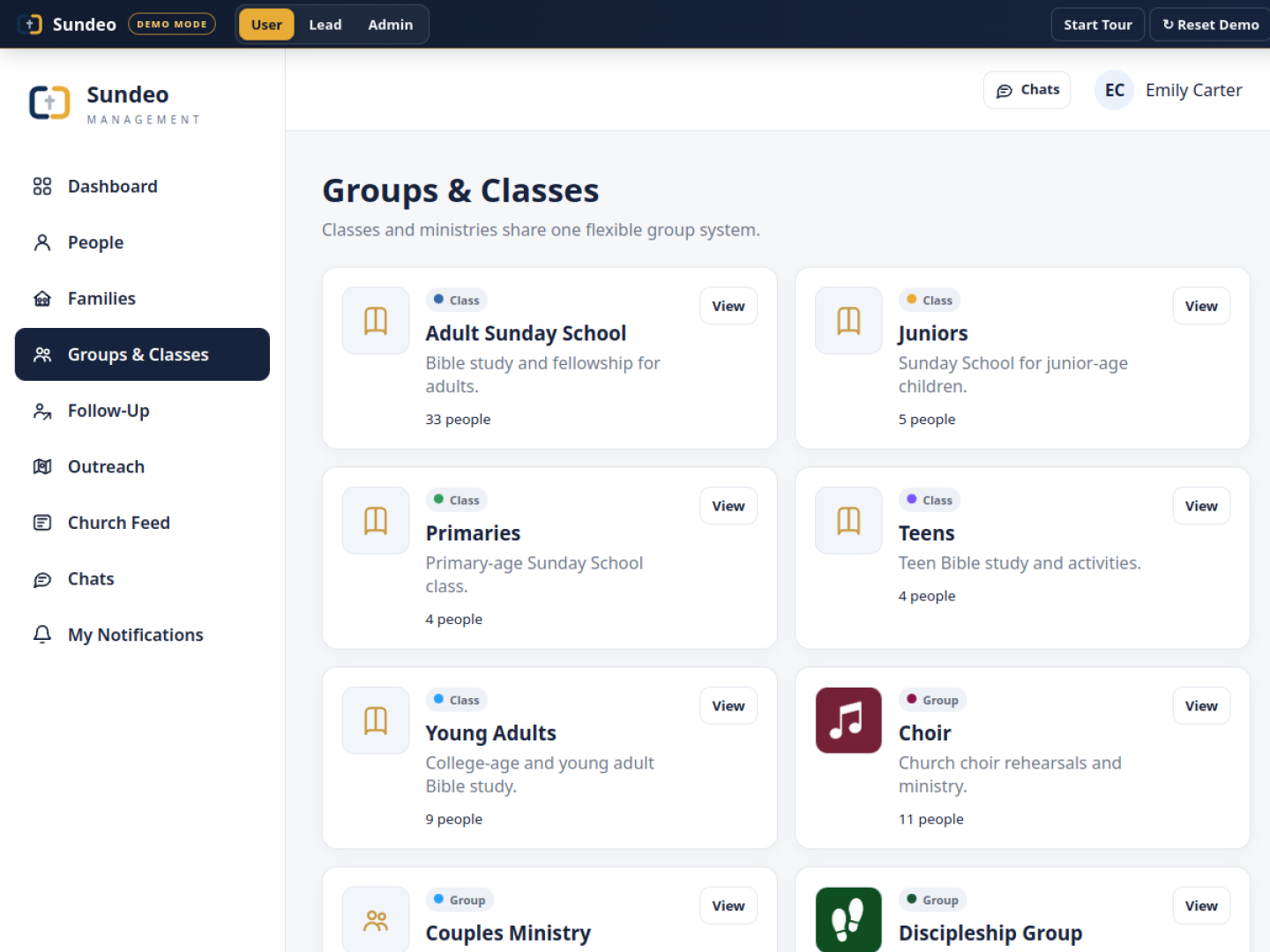This screenshot has width=1270, height=952.
Task: View the Adult Sunday School class
Action: (728, 306)
